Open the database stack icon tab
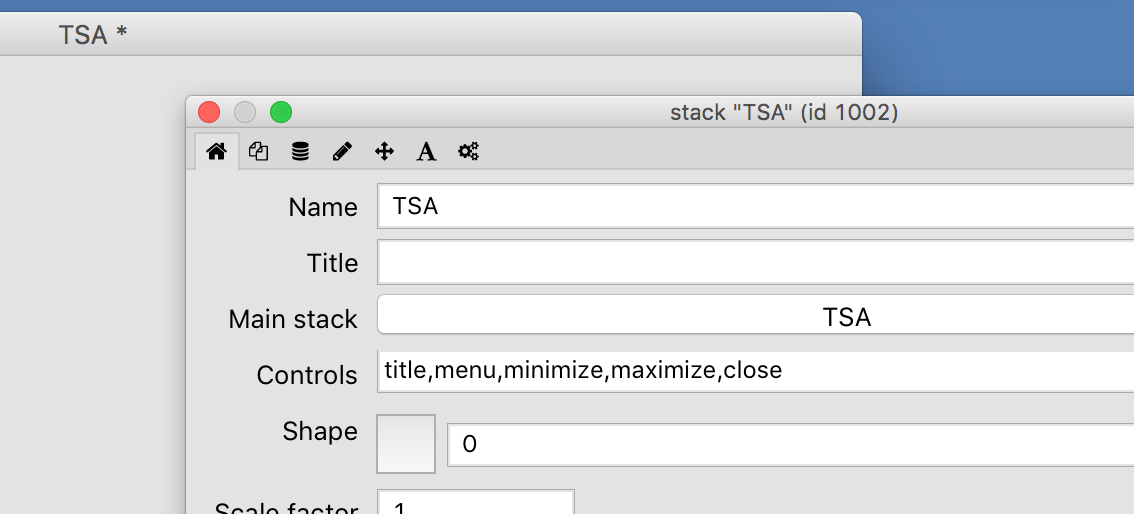 click(300, 152)
